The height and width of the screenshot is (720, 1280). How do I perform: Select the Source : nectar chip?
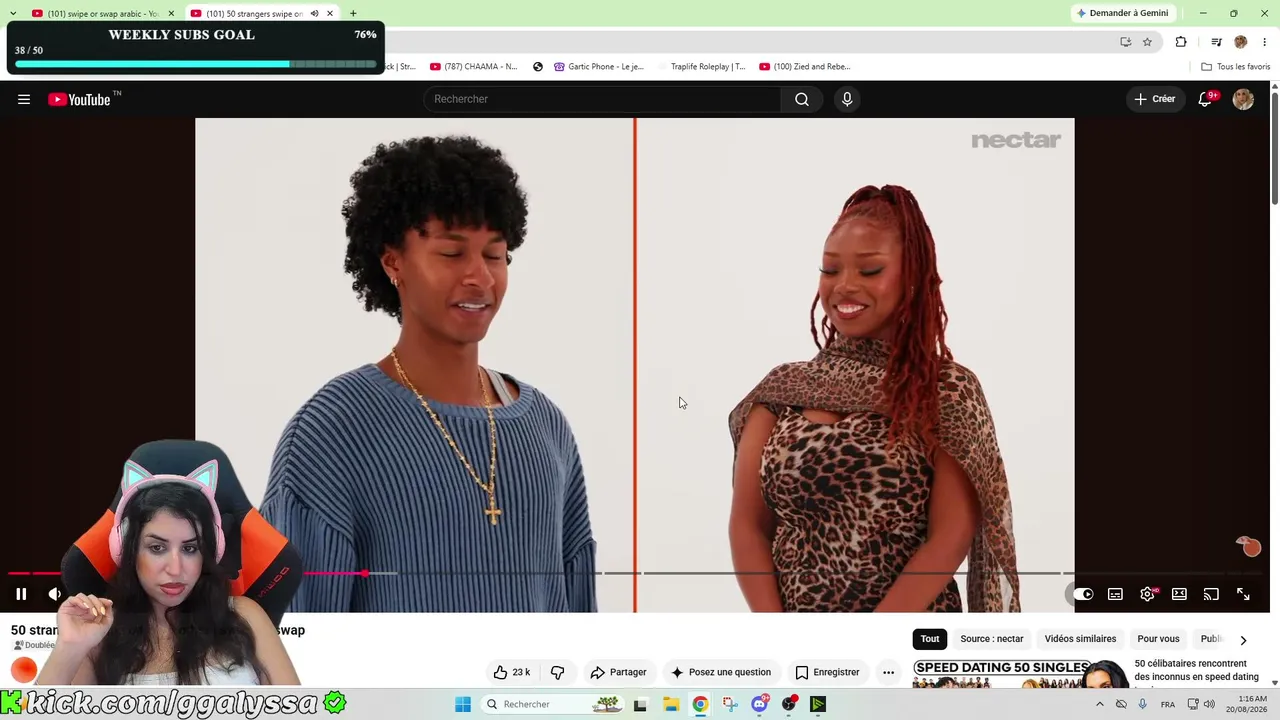[x=992, y=639]
